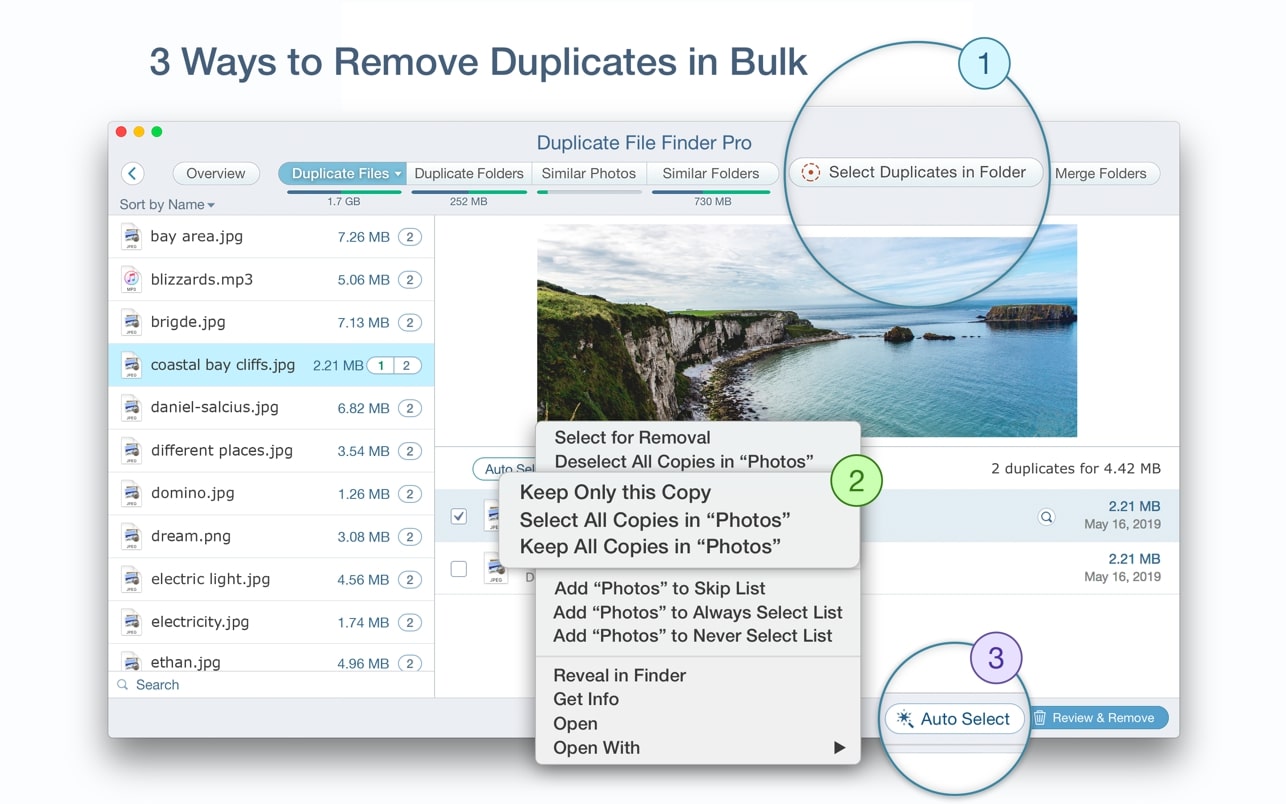Click the magic wand Auto Select icon

[904, 719]
